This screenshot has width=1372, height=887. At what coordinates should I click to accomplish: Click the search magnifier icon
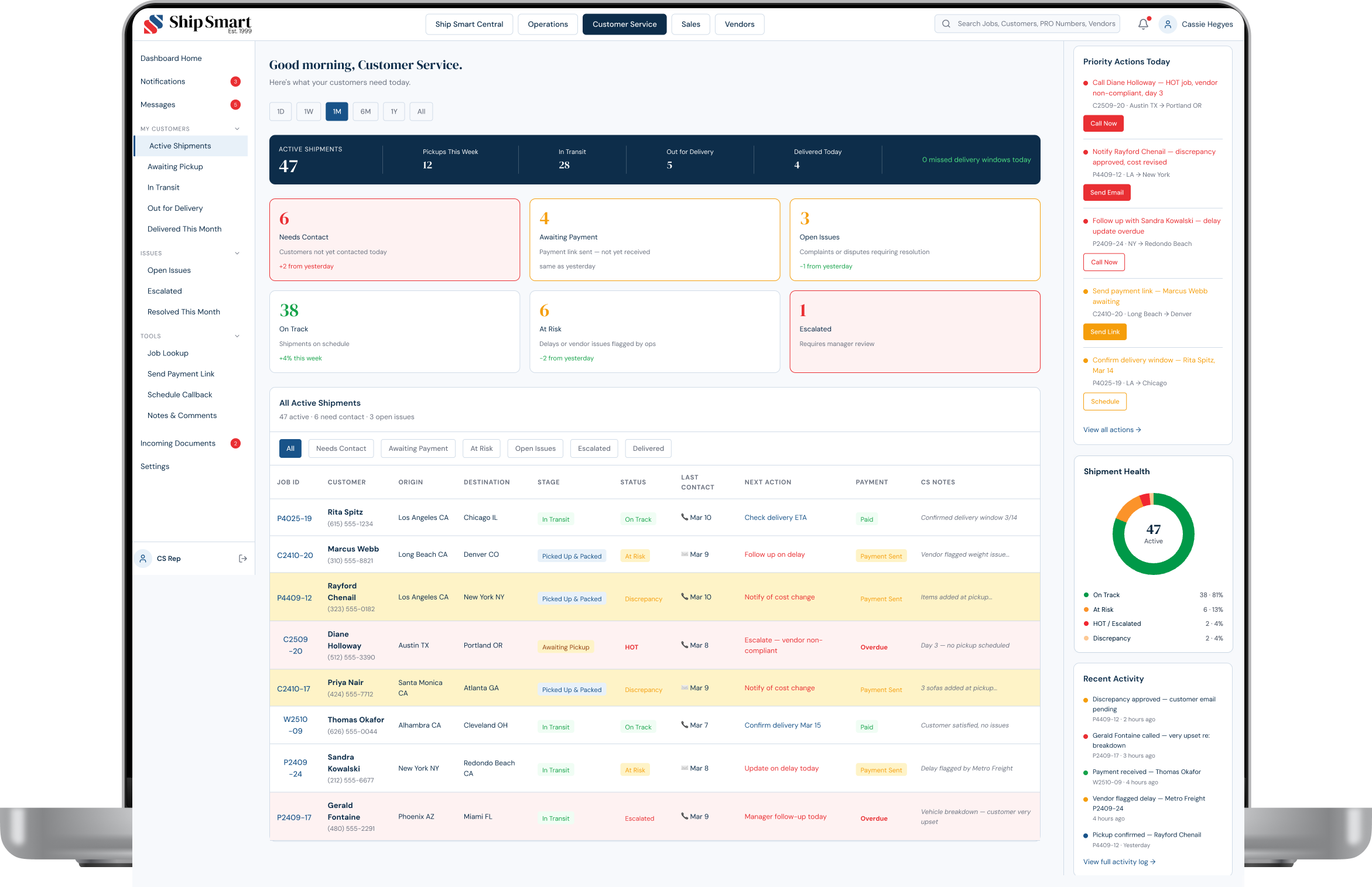946,24
